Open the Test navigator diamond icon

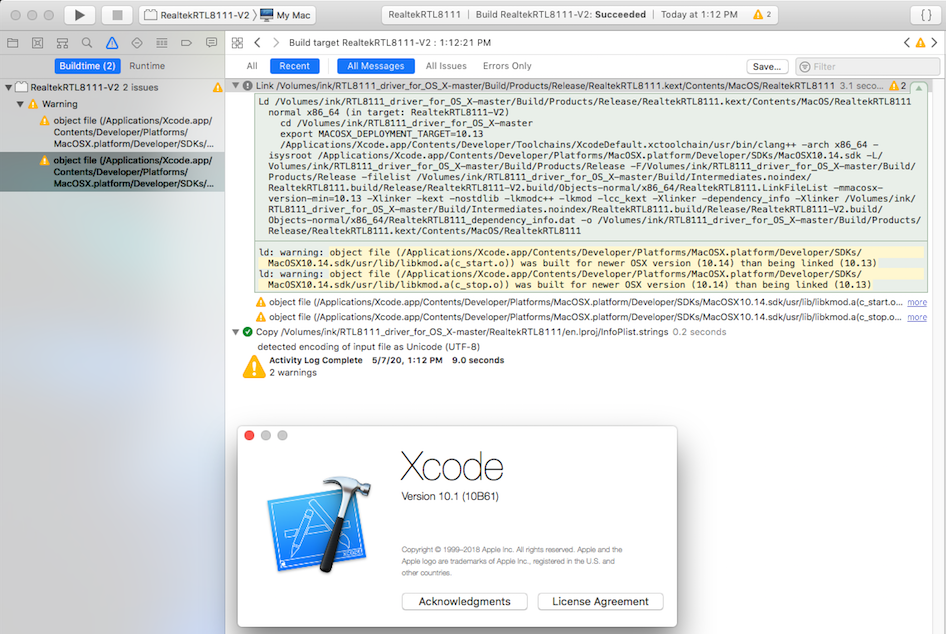[x=137, y=43]
